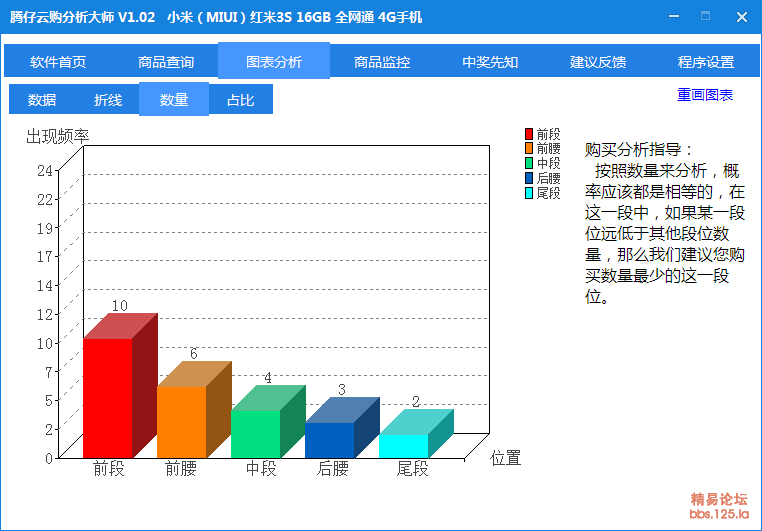This screenshot has width=762, height=531.
Task: Open the 程序设置 tab
Action: pos(706,62)
